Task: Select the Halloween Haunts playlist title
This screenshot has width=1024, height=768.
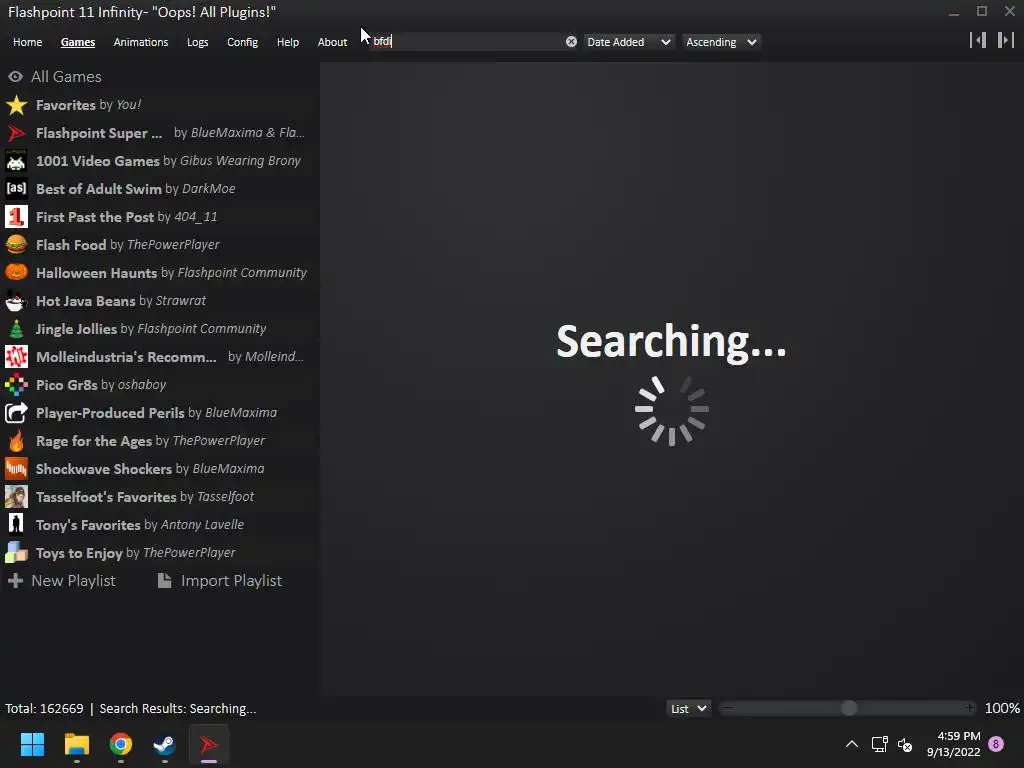Action: [97, 273]
